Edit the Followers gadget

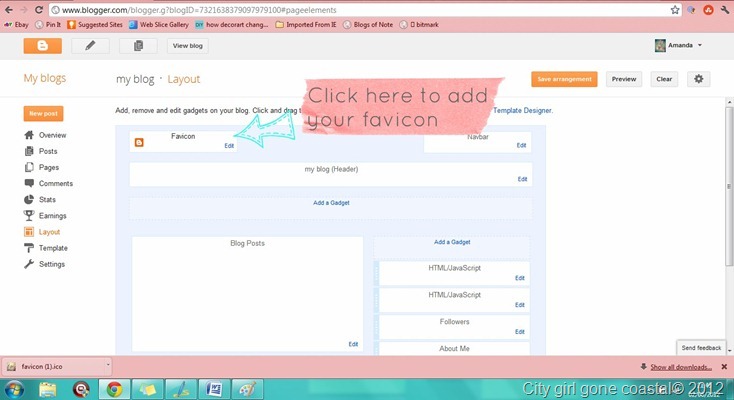[x=520, y=332]
